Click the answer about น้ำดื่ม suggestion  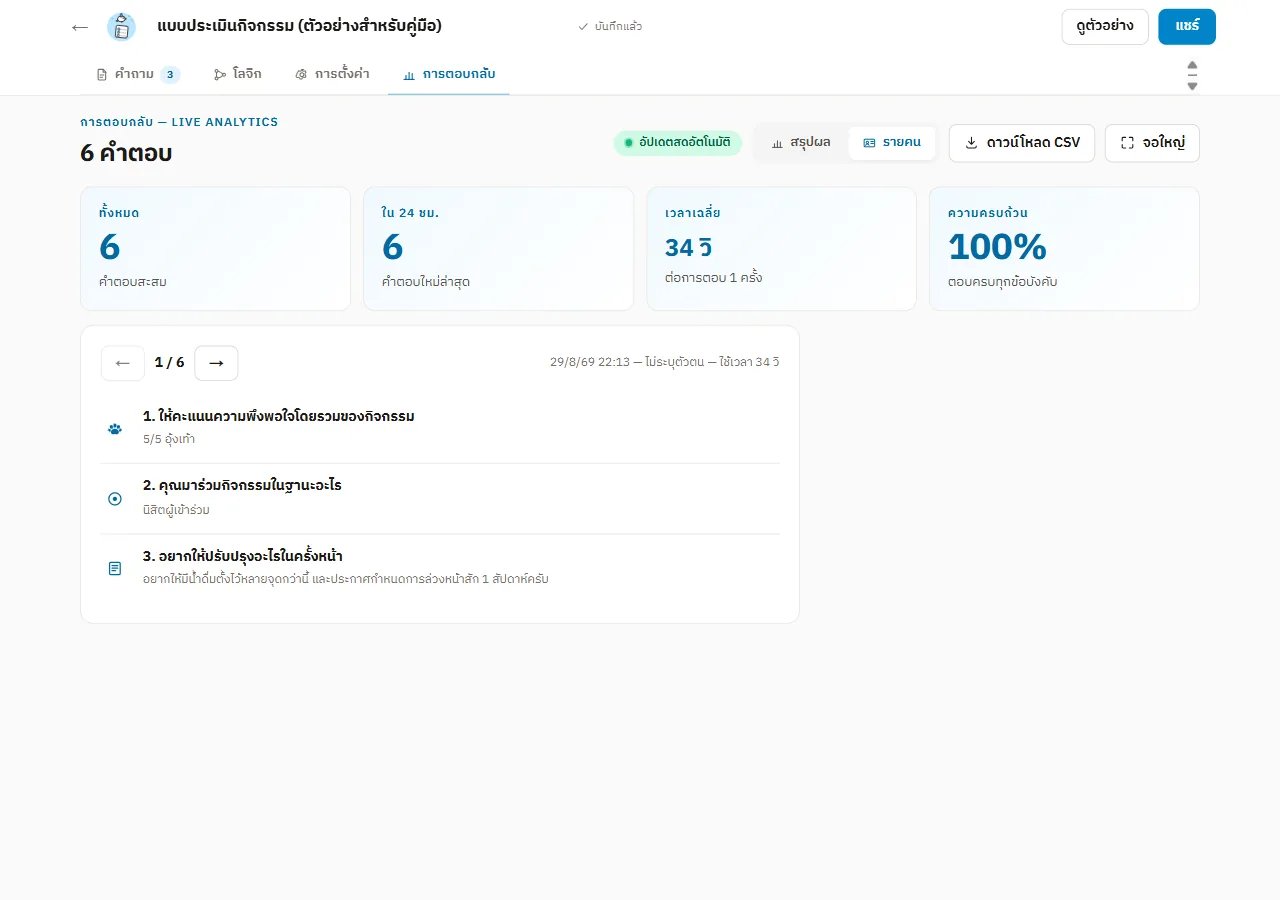point(346,579)
